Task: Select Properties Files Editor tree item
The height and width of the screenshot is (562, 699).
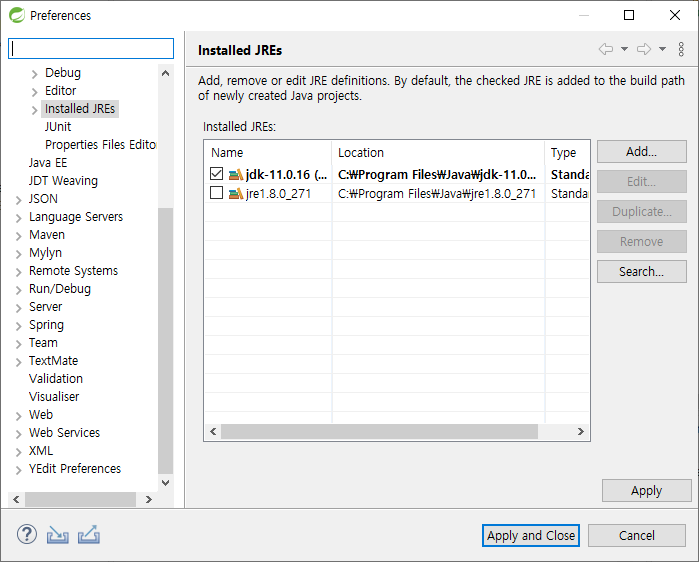Action: (100, 145)
